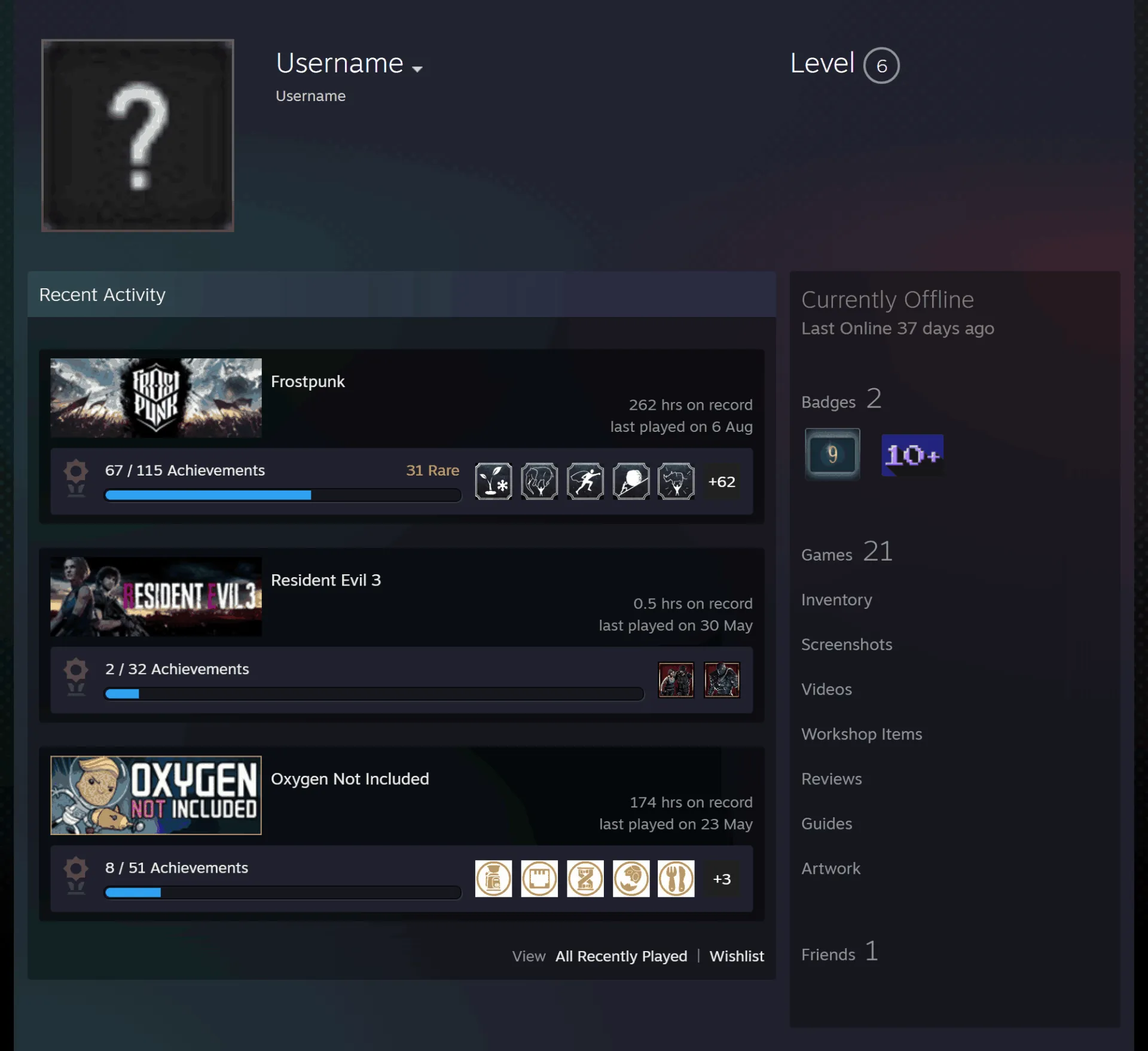Click the Resident Evil 3 title
Image resolution: width=1148 pixels, height=1051 pixels.
326,580
